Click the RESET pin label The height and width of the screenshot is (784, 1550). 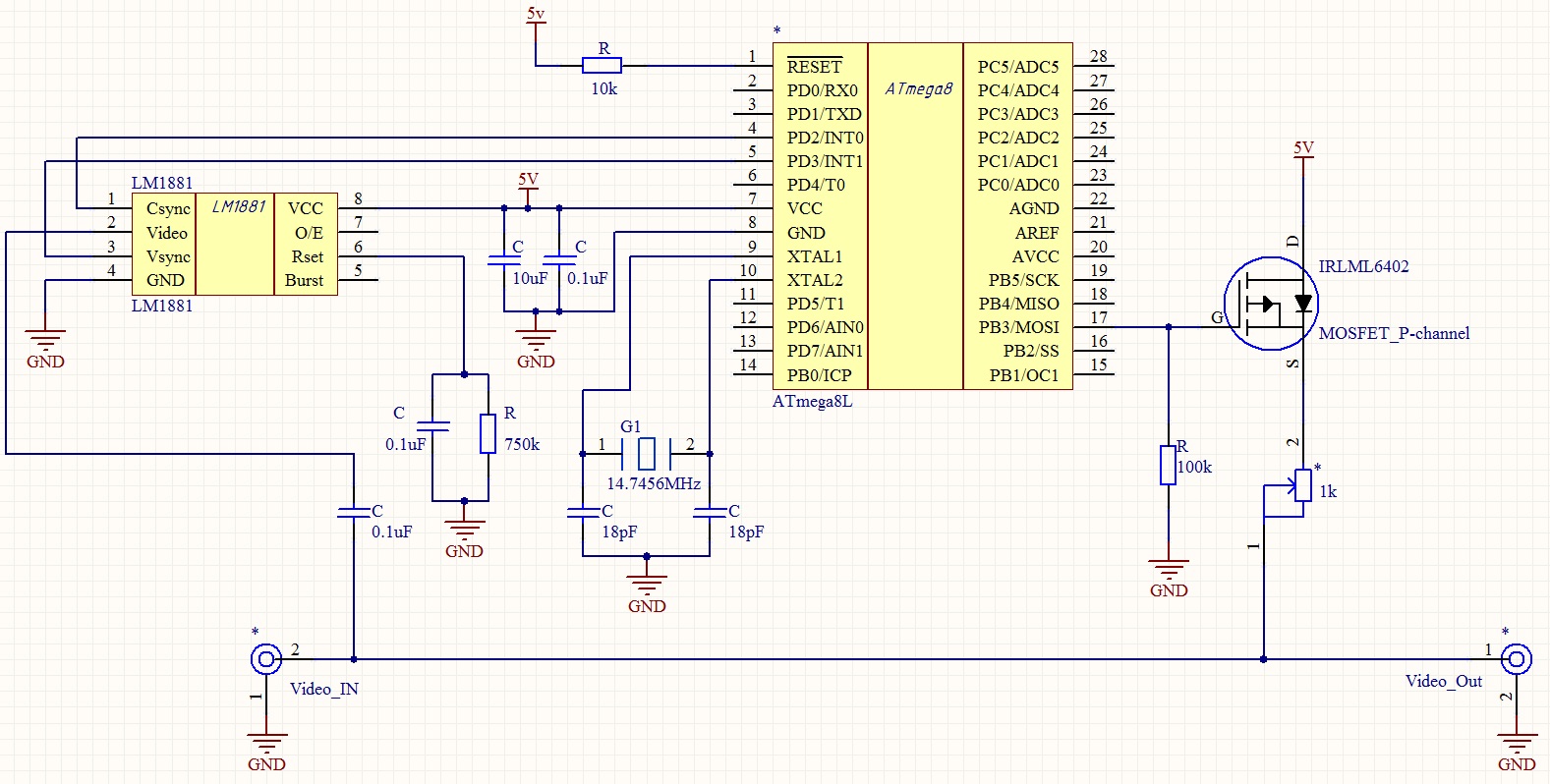[x=814, y=66]
